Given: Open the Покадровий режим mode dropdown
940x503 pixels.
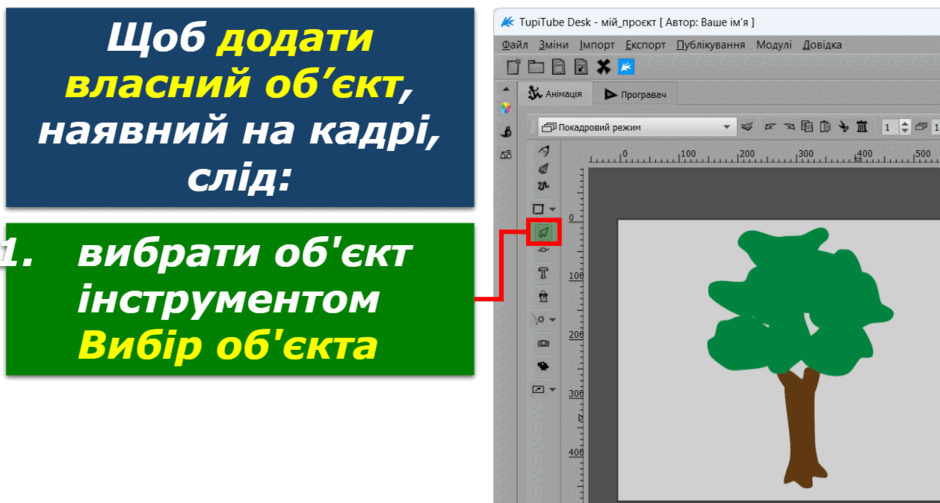Looking at the screenshot, I should 637,127.
